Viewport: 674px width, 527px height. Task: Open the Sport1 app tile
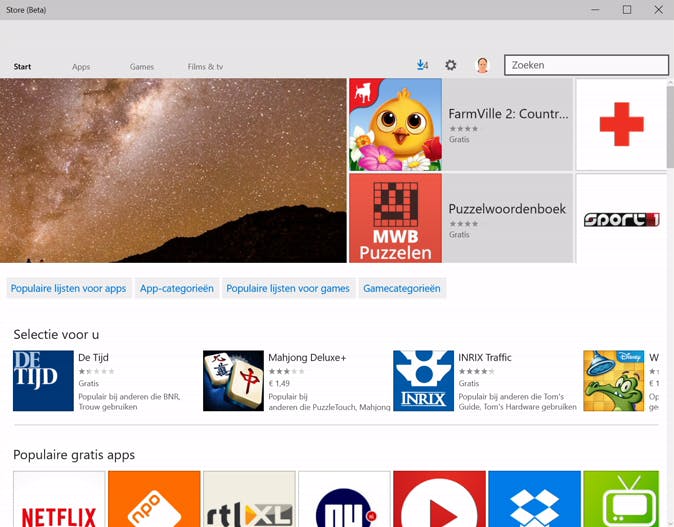click(x=622, y=218)
